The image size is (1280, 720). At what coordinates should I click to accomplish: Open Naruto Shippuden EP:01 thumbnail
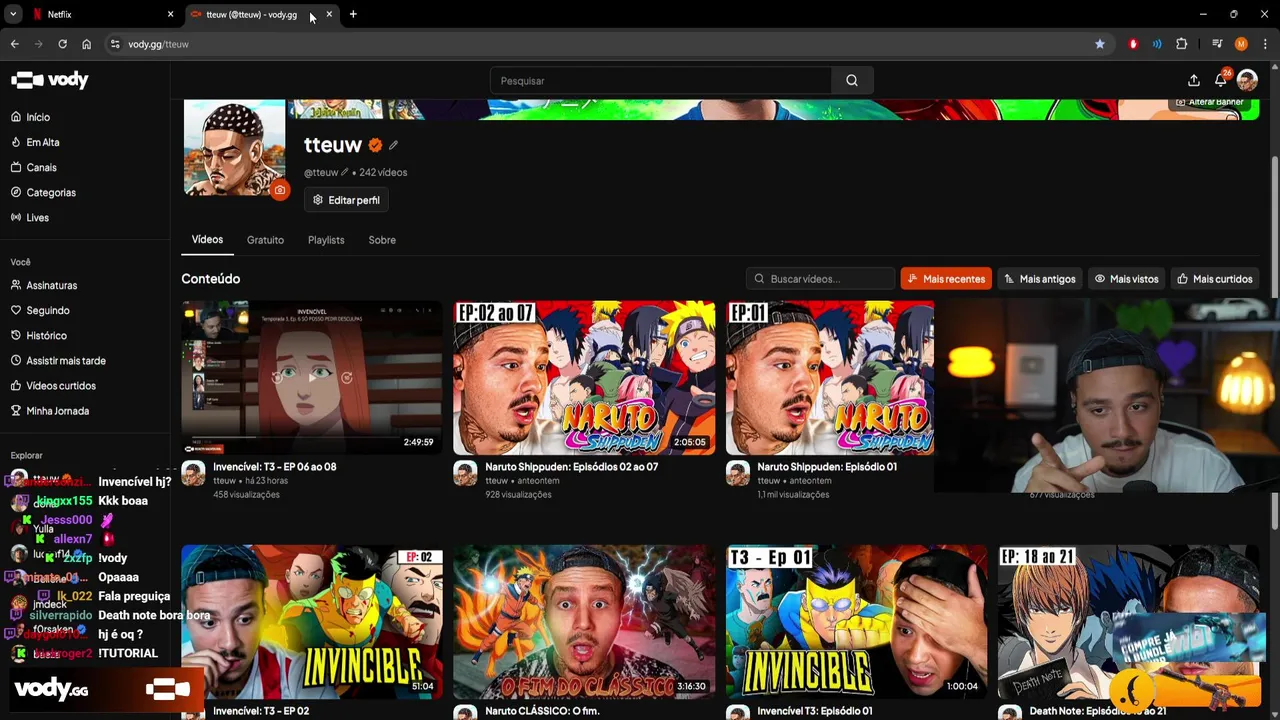[x=830, y=378]
